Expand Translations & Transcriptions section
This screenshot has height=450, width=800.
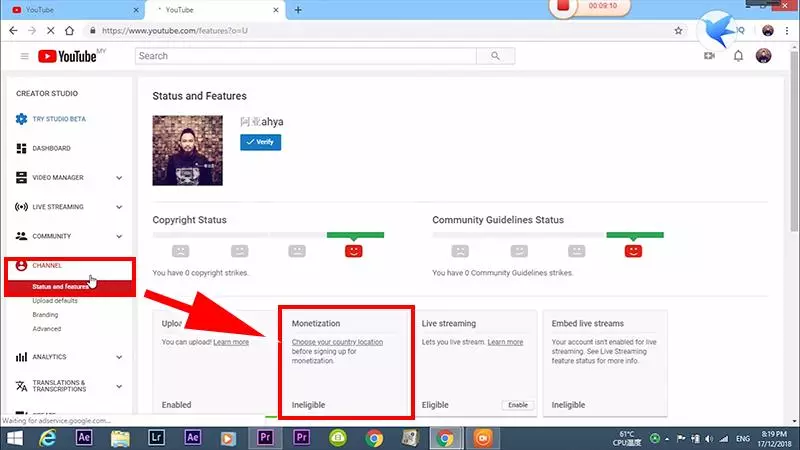(119, 386)
